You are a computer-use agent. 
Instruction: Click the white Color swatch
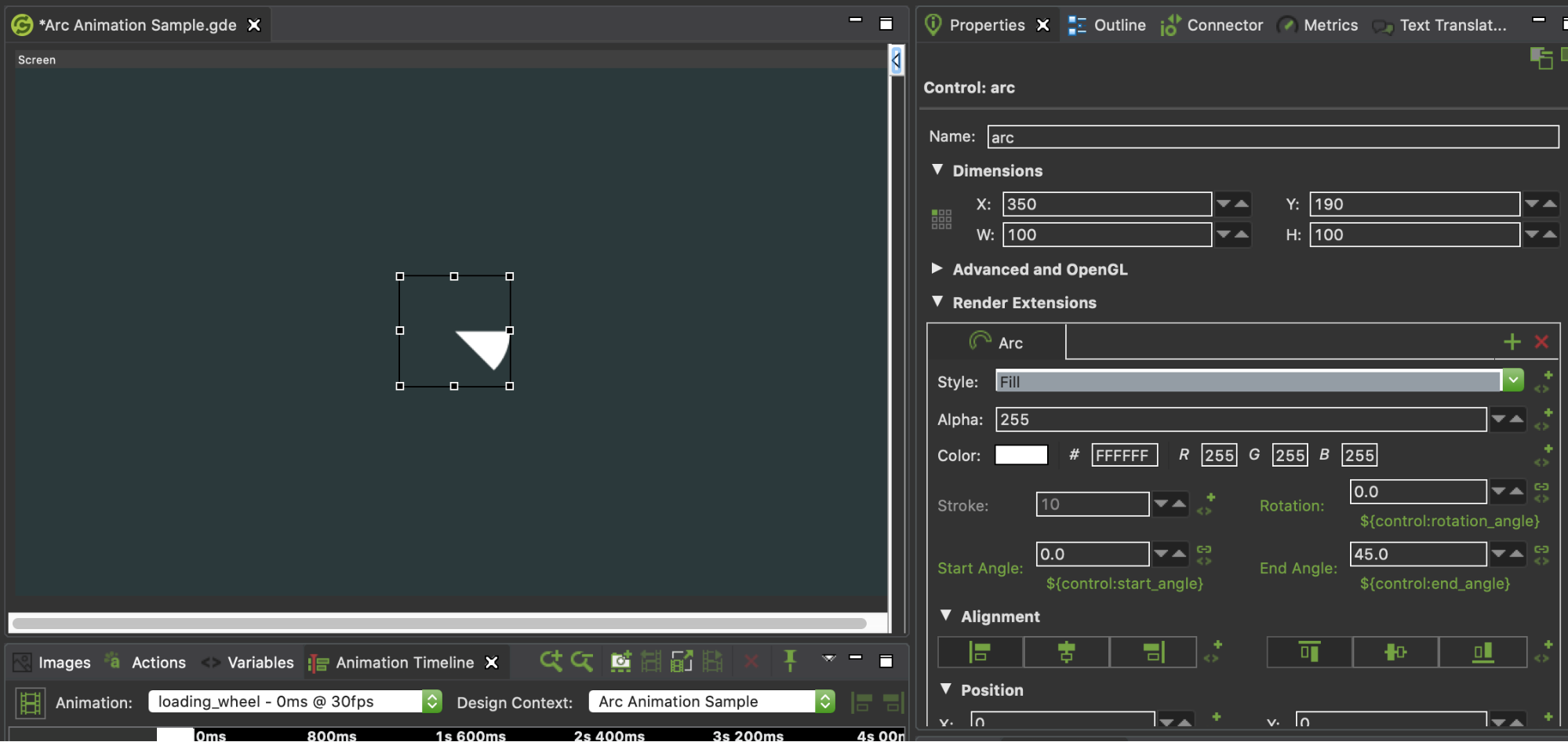click(x=1021, y=455)
